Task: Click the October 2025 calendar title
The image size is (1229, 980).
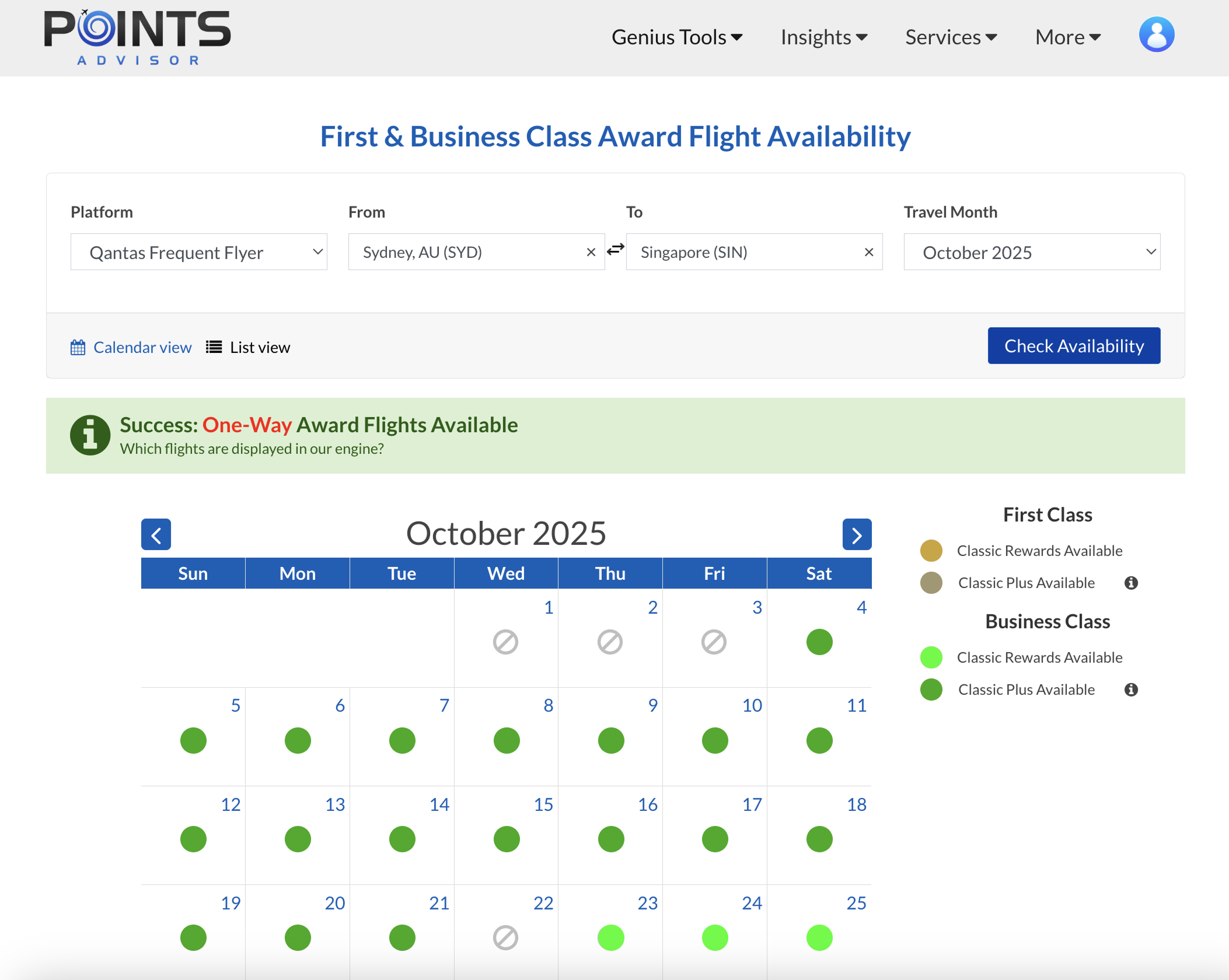Action: (x=506, y=533)
